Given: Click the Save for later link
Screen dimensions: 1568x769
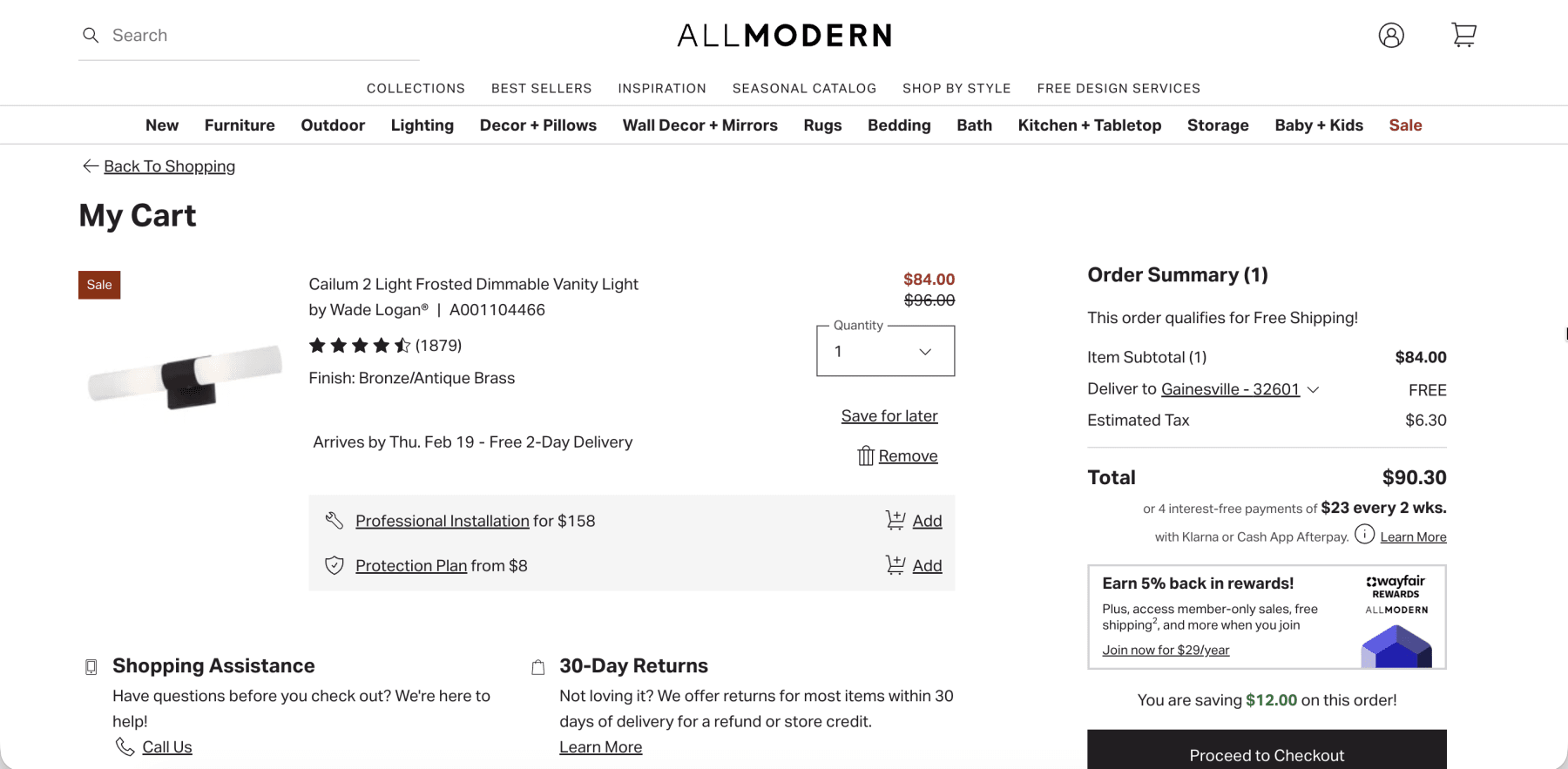Looking at the screenshot, I should point(889,415).
